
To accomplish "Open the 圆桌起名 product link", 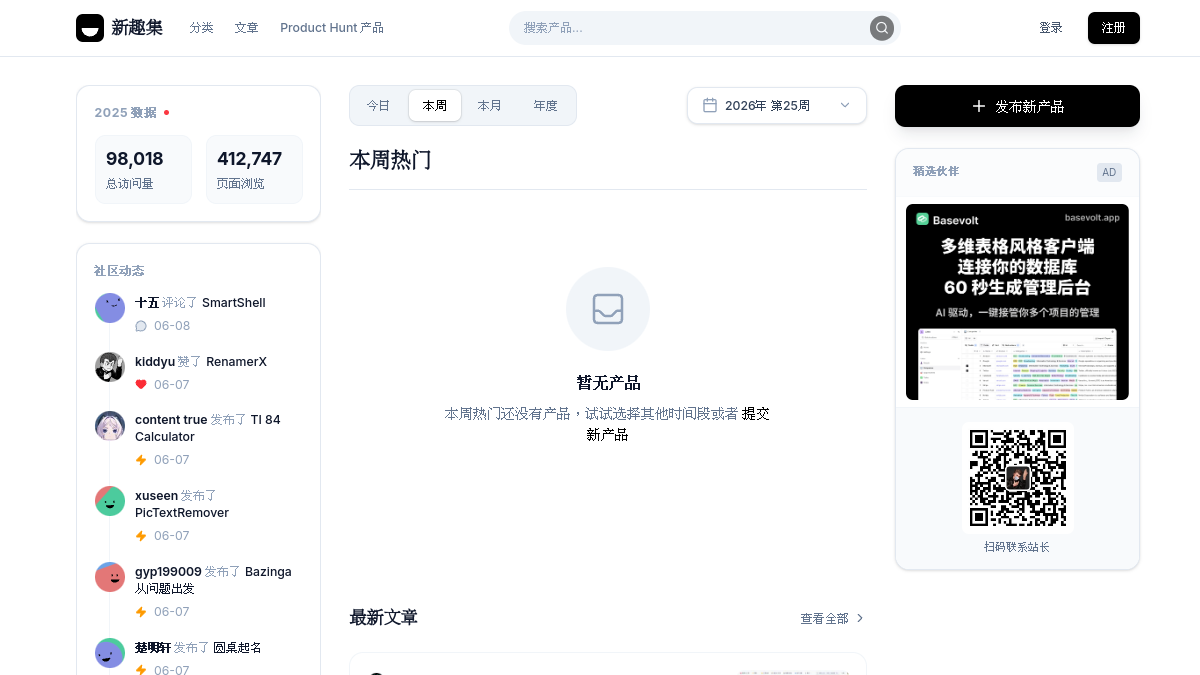I will (x=237, y=648).
